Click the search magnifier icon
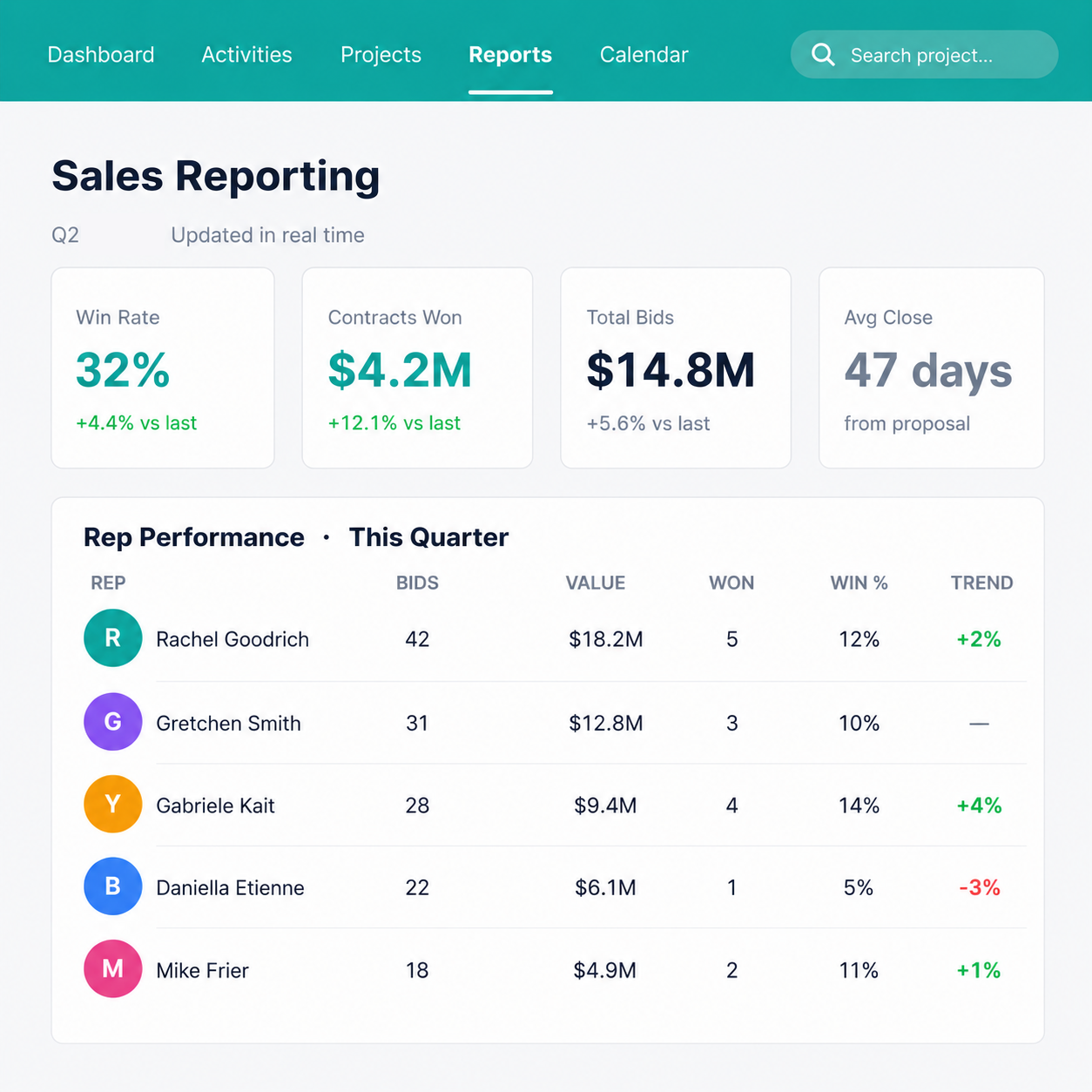 coord(823,55)
